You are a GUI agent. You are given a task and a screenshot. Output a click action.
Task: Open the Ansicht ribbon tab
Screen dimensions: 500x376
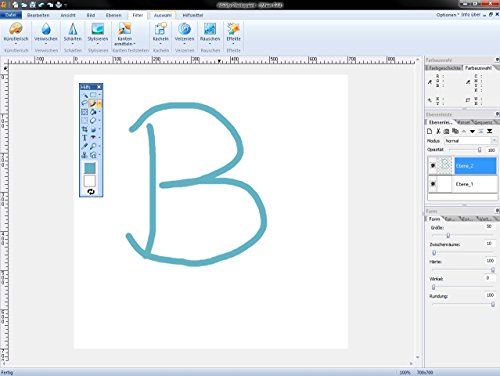tap(68, 15)
